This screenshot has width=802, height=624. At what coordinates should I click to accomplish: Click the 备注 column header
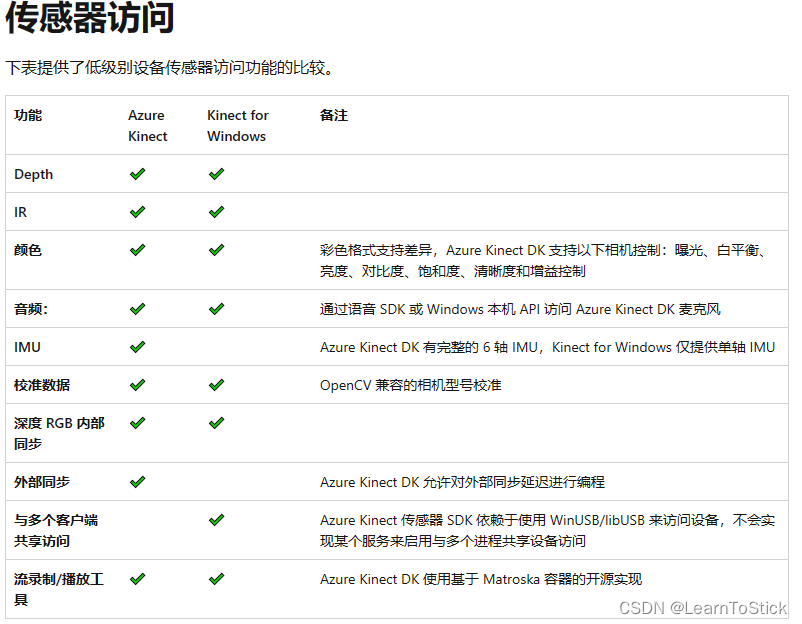tap(333, 115)
